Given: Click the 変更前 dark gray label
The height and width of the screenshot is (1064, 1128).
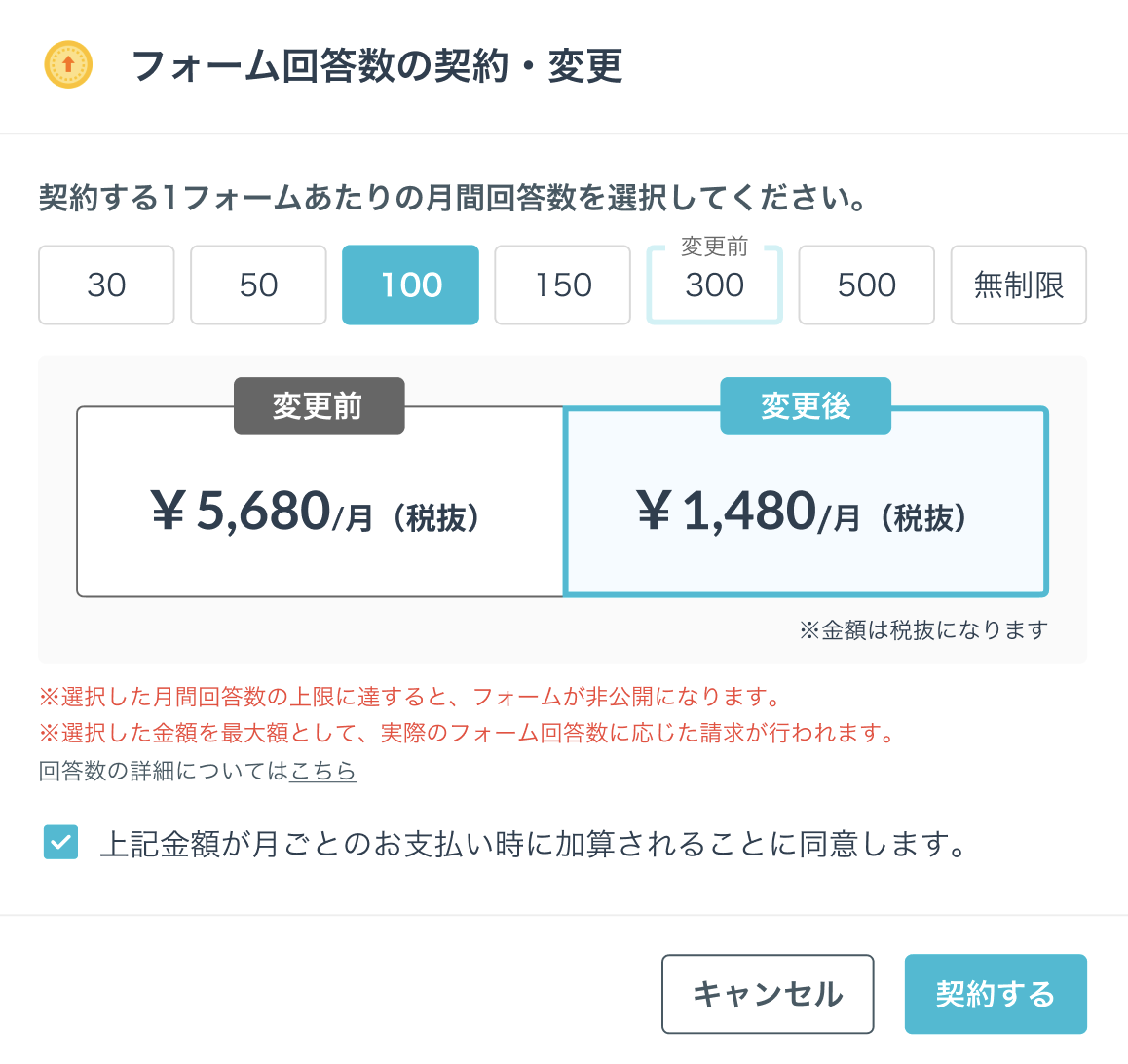Looking at the screenshot, I should click(x=320, y=405).
